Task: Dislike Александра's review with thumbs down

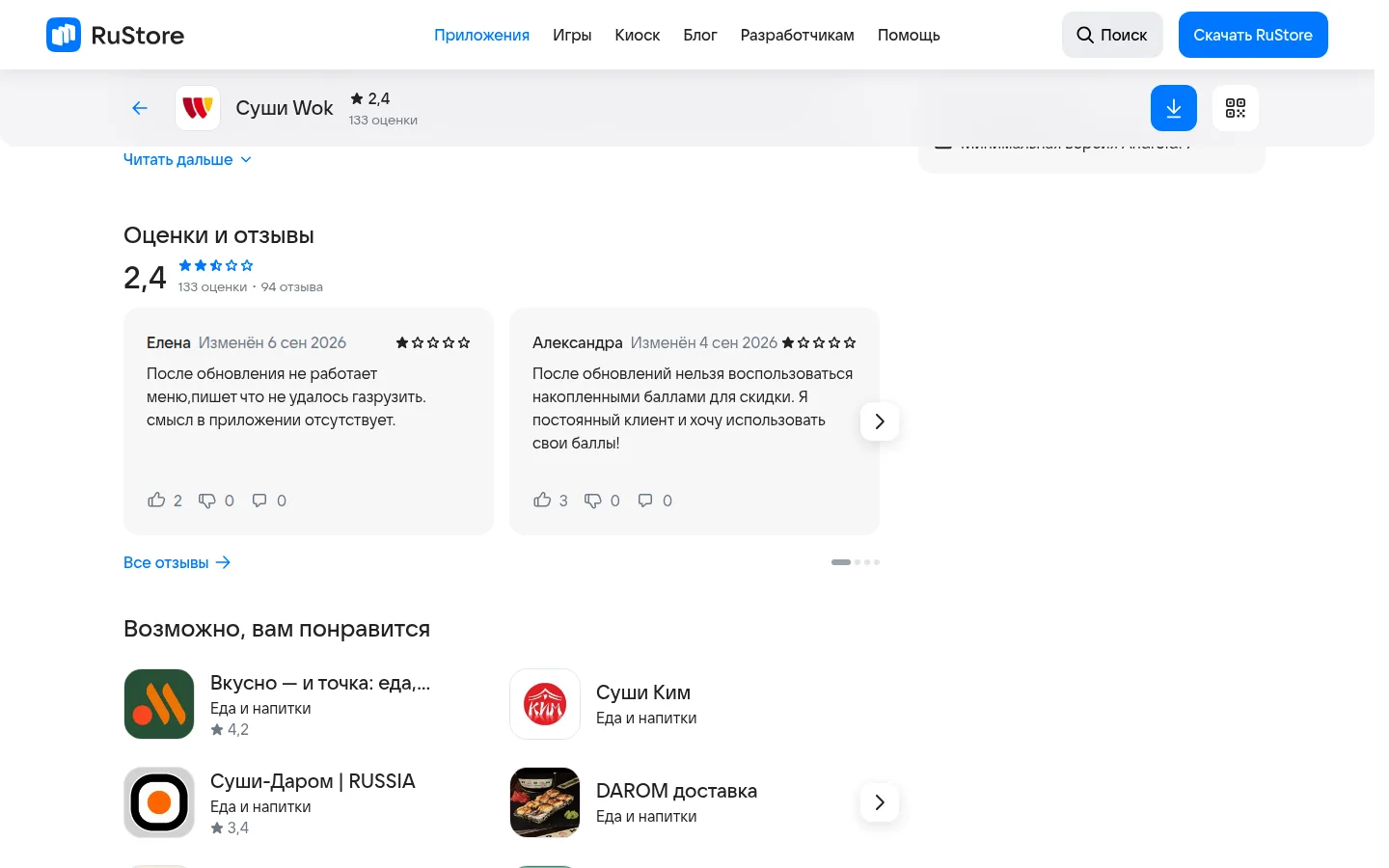Action: coord(593,501)
